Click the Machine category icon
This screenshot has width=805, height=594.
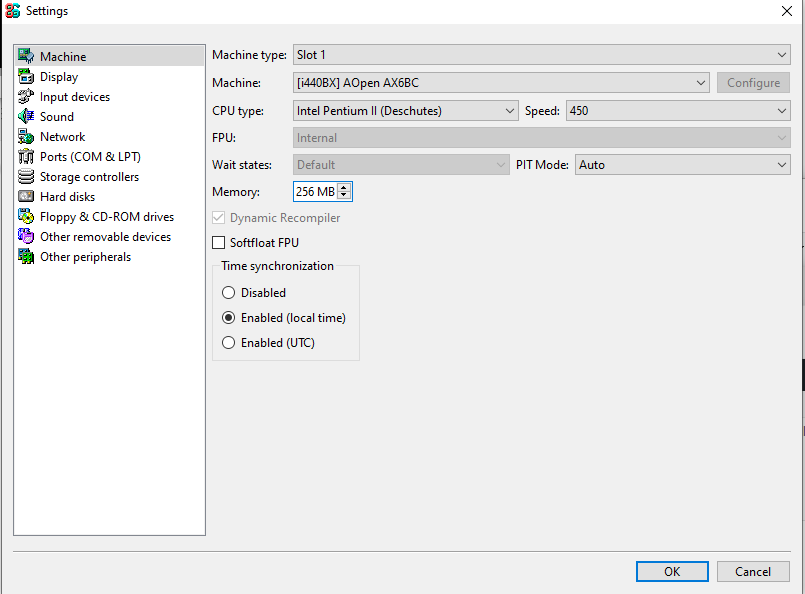(26, 56)
